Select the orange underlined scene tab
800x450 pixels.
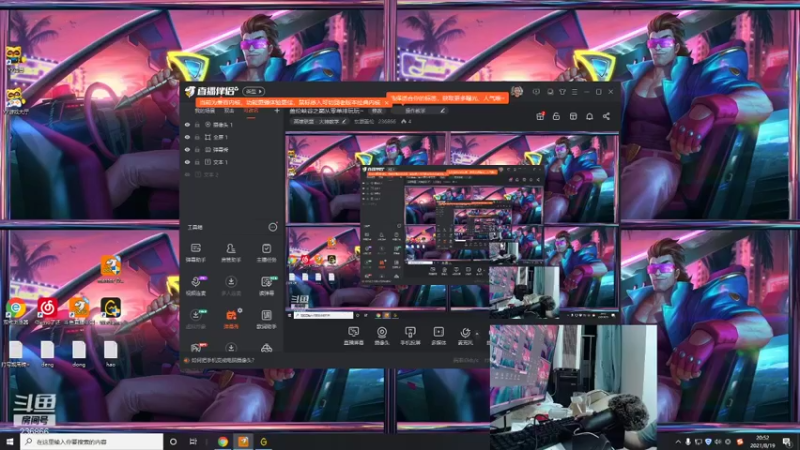(251, 111)
